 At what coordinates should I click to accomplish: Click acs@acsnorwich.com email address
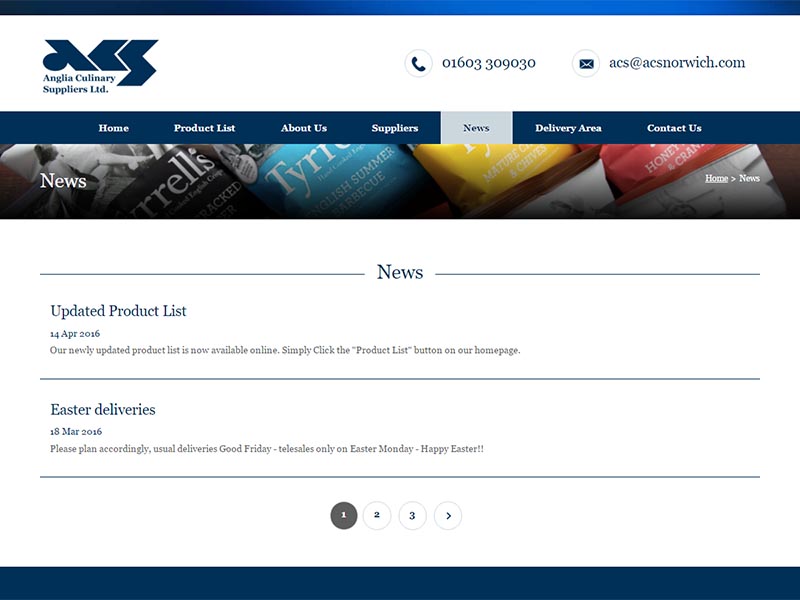pos(677,62)
